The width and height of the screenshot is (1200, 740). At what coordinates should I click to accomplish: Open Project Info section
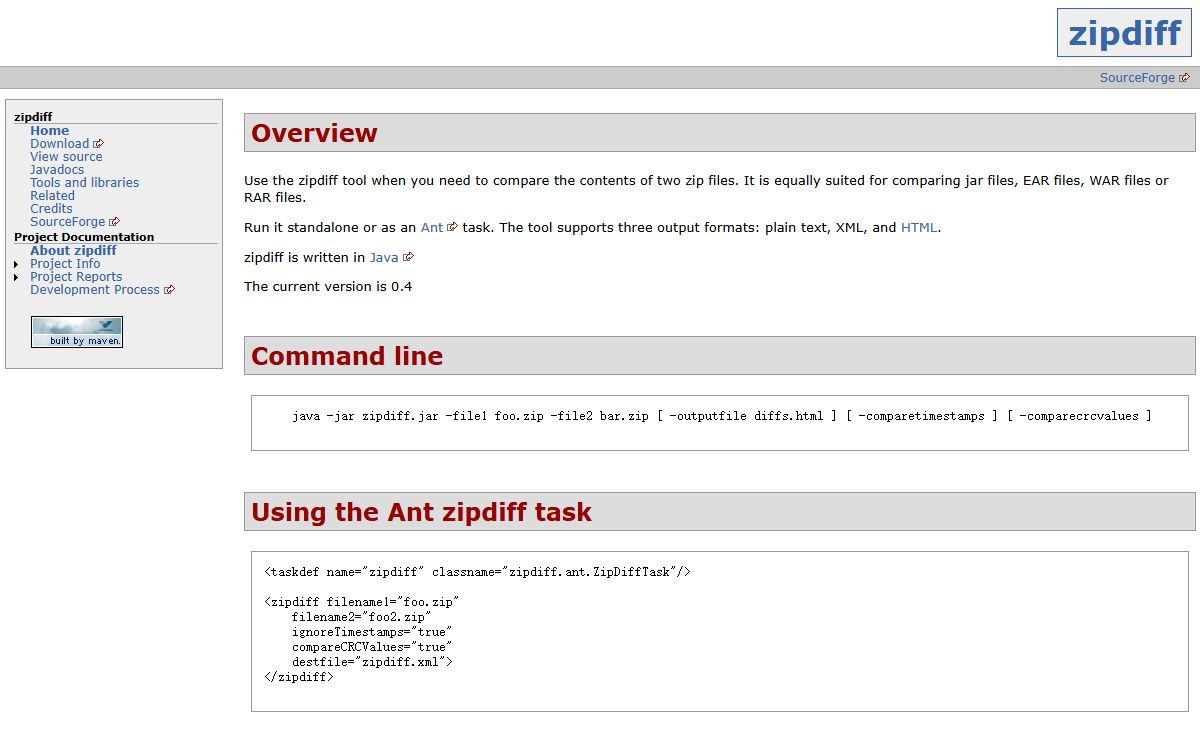[x=65, y=264]
